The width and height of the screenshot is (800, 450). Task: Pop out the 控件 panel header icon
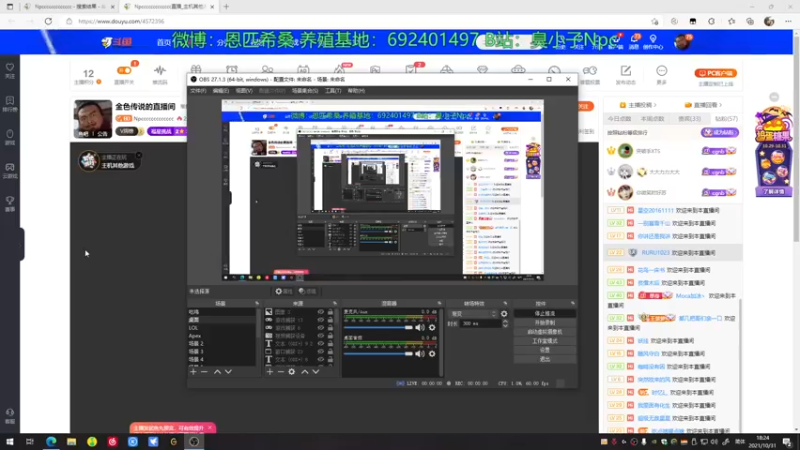[572, 304]
